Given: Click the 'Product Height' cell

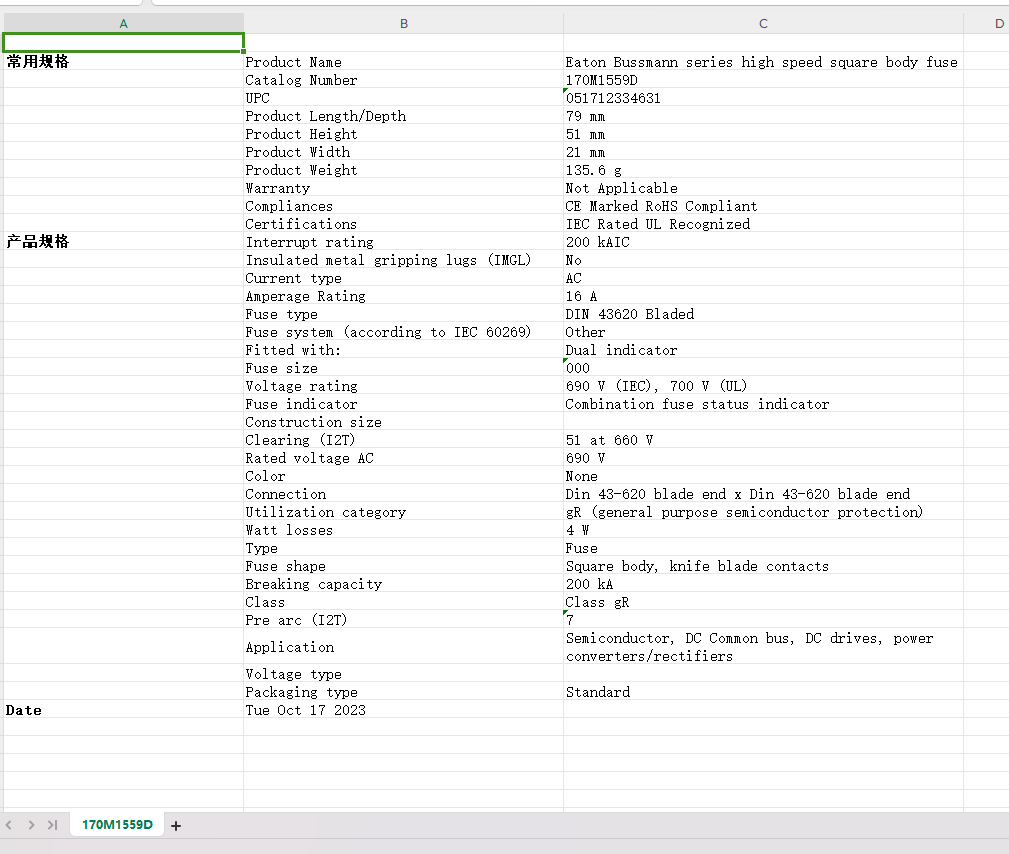Looking at the screenshot, I should pos(403,134).
